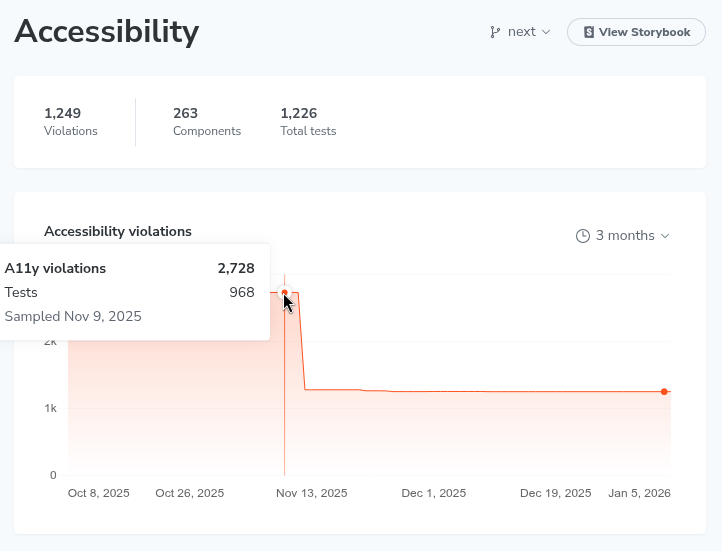This screenshot has width=722, height=551.
Task: Click the Dec 19, 2025 axis label
Action: click(x=556, y=493)
